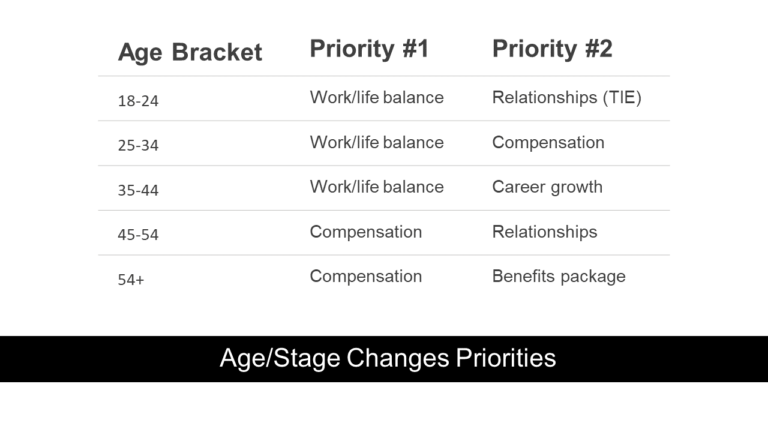Screen dimensions: 768x432
Task: Click black banner area left of the title text
Action: [100, 358]
